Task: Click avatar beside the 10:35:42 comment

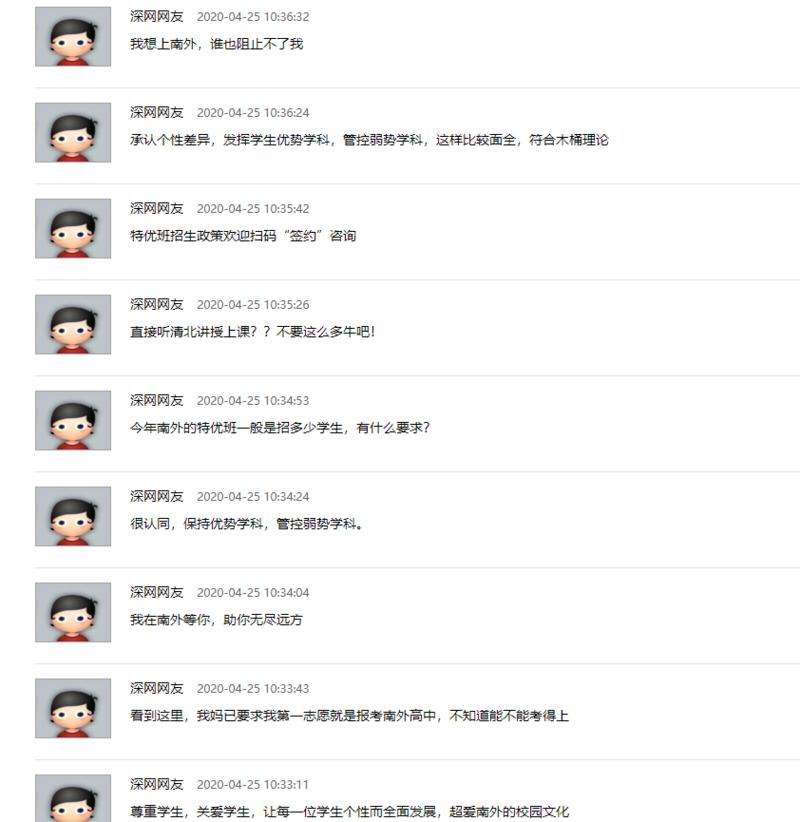Action: coord(73,229)
